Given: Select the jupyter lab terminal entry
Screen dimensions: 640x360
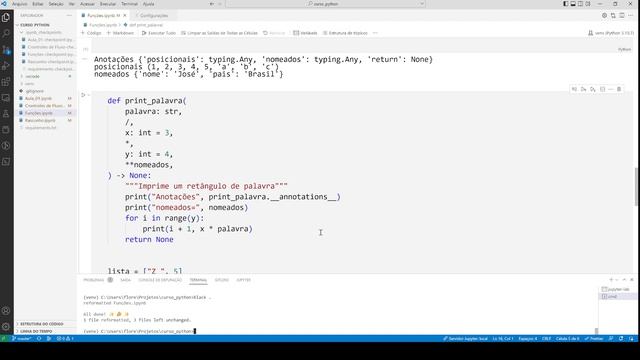Looking at the screenshot, I should click(x=616, y=289).
